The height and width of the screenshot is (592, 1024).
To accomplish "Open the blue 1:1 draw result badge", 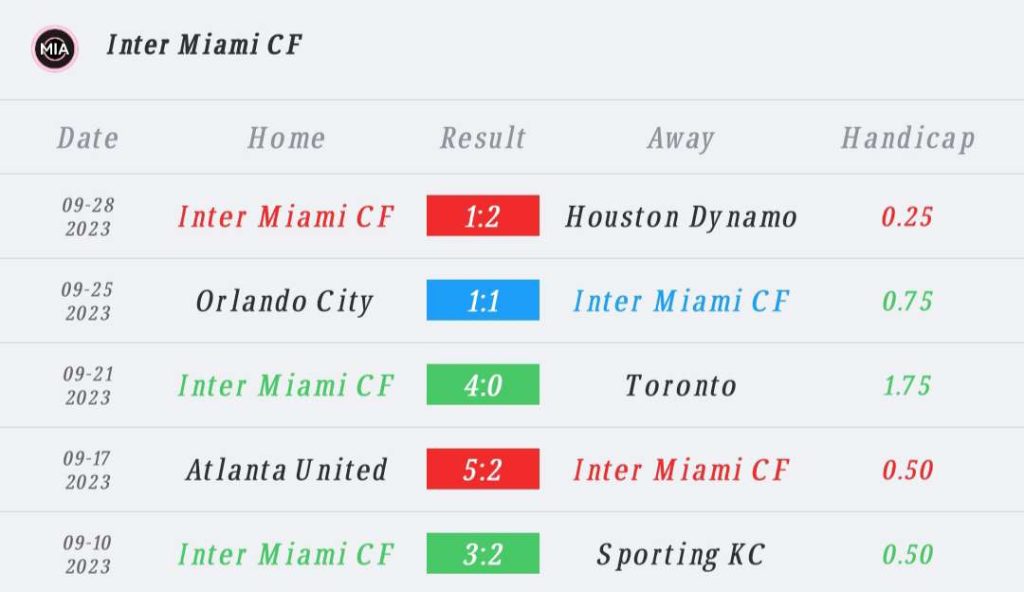I will point(483,301).
